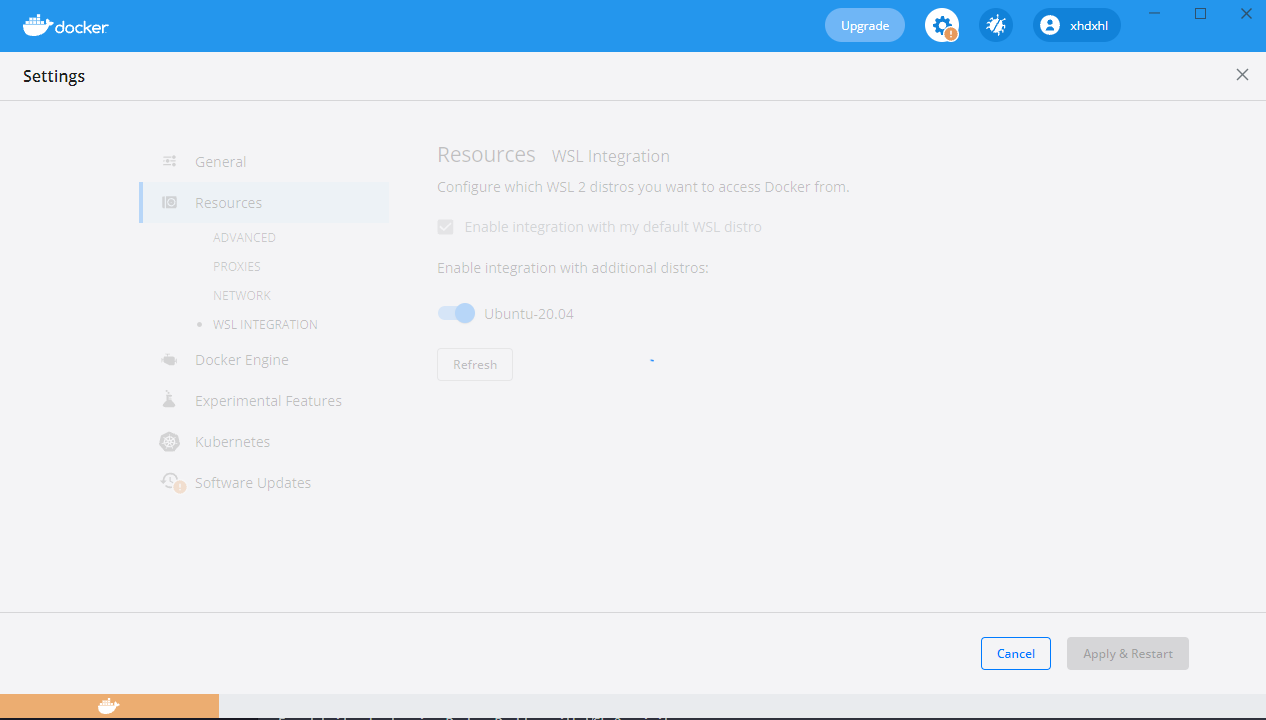Viewport: 1266px width, 720px height.
Task: Open the xhdxhl account menu
Action: click(1077, 25)
